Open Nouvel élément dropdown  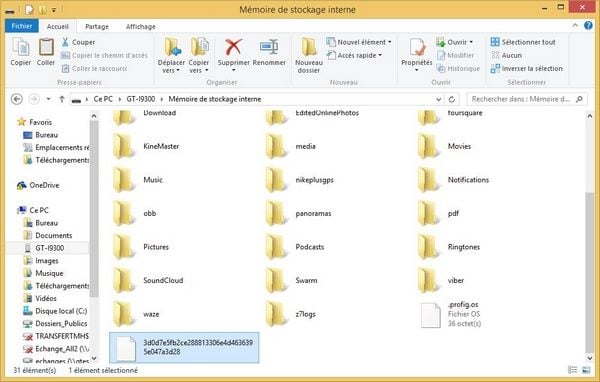click(x=359, y=42)
